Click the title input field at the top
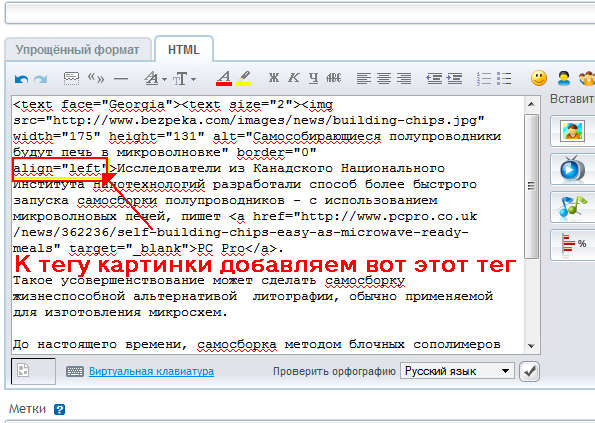The width and height of the screenshot is (595, 423). click(x=300, y=13)
